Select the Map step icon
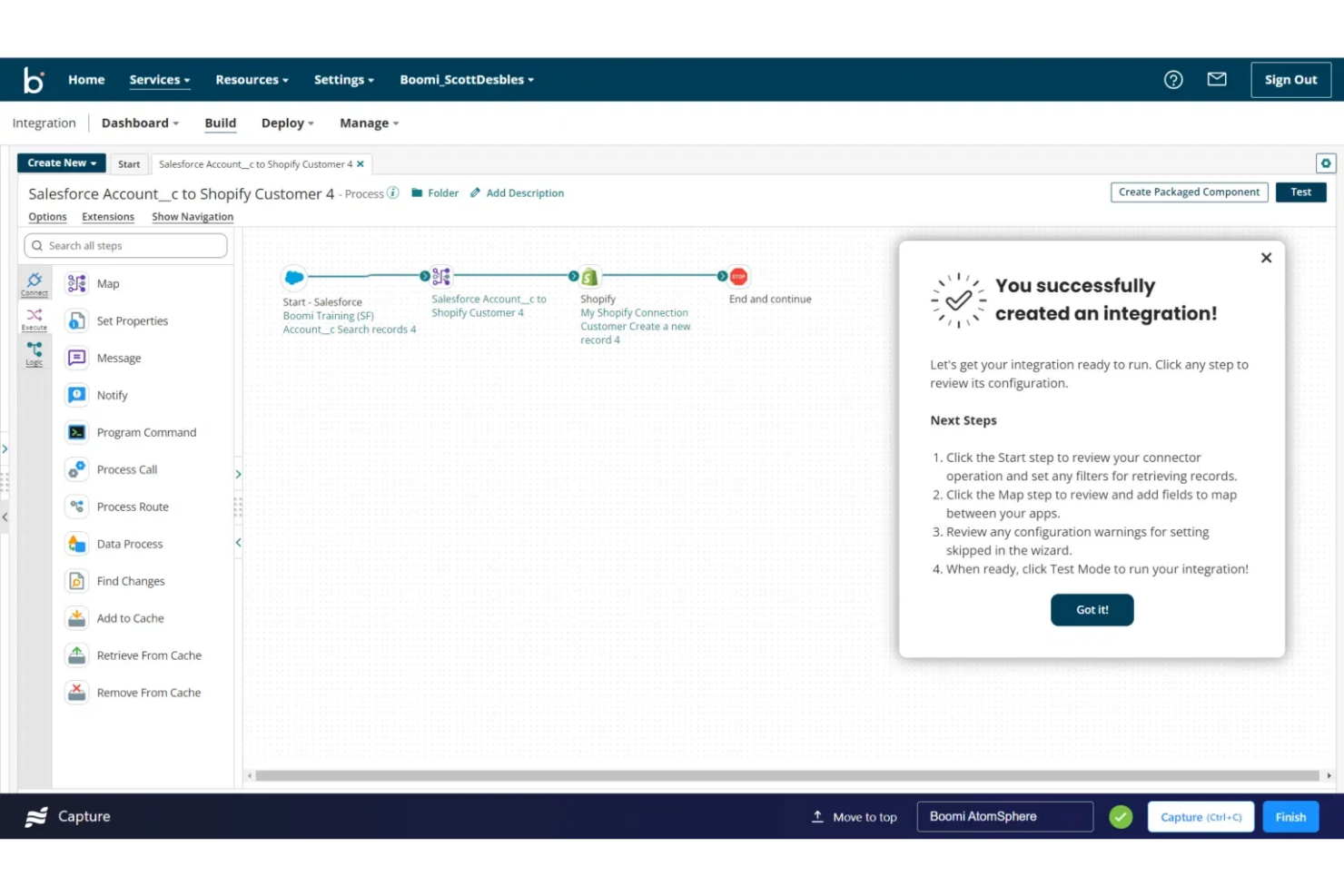The image size is (1344, 896). [x=76, y=283]
